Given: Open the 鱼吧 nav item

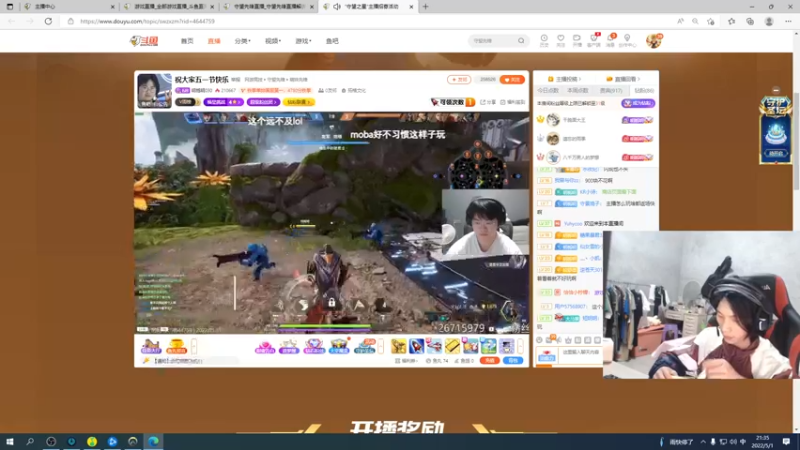Looking at the screenshot, I should point(332,41).
